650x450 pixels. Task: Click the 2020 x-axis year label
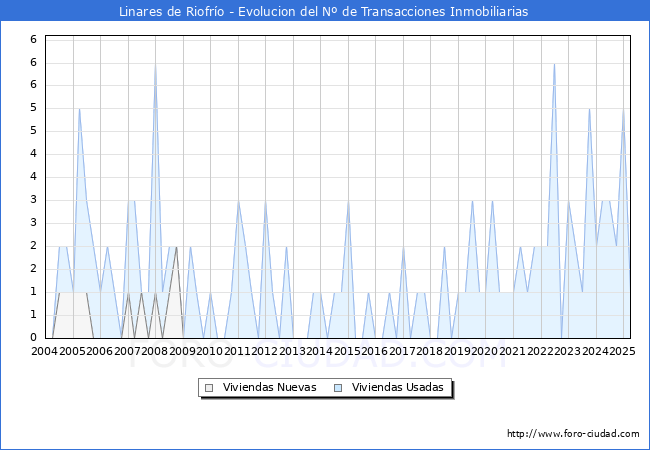(485, 351)
